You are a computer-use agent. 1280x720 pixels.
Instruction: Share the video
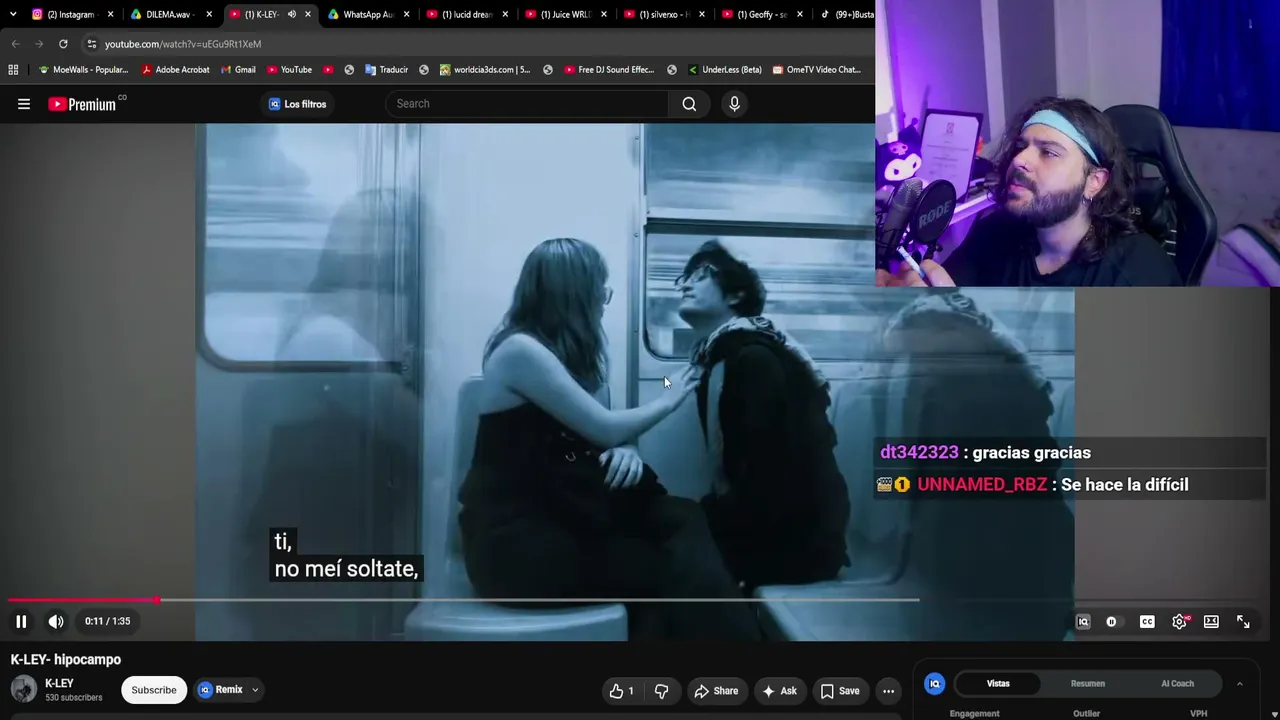[716, 691]
